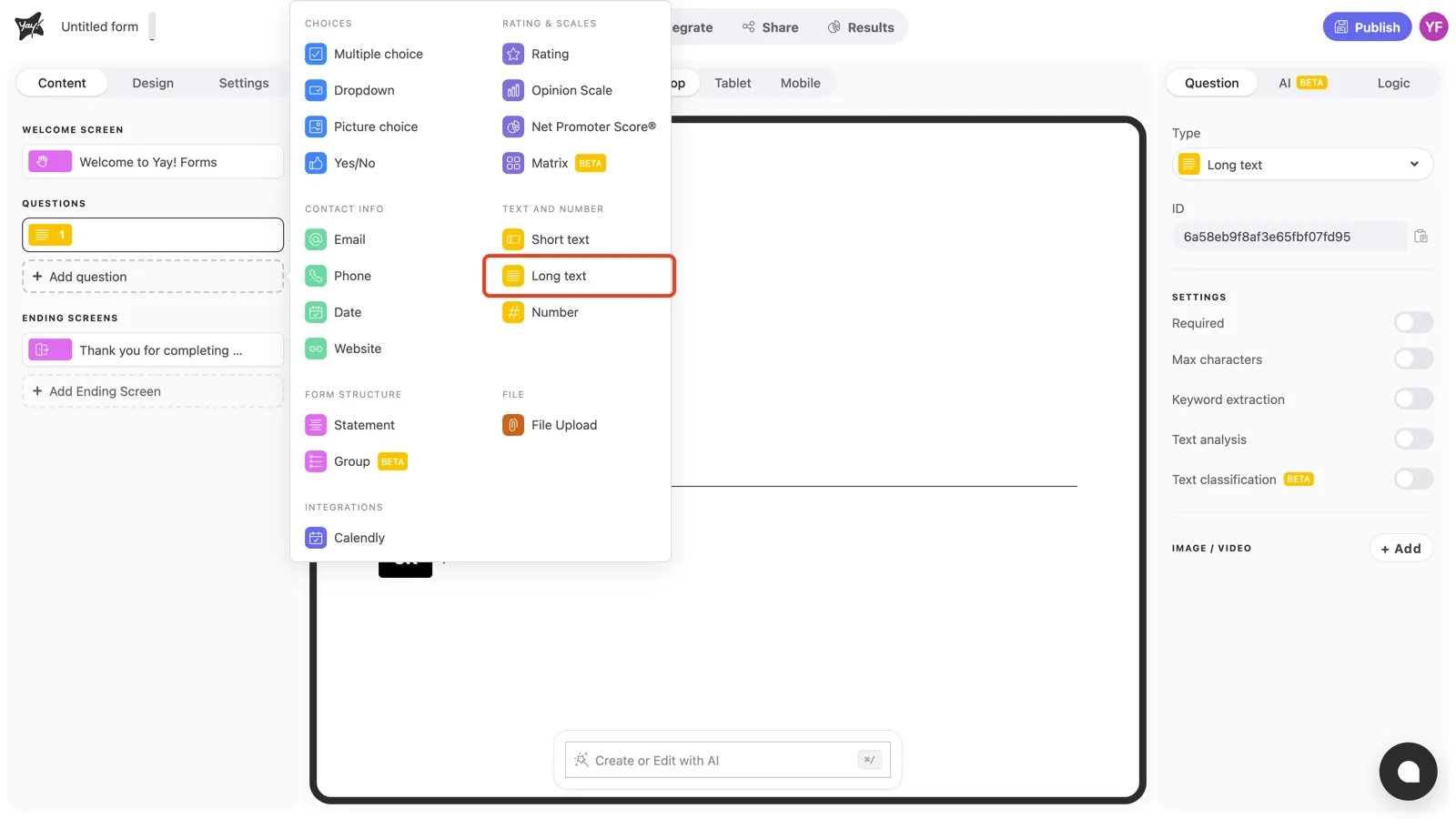Click the Yay! Forms logo

29,26
